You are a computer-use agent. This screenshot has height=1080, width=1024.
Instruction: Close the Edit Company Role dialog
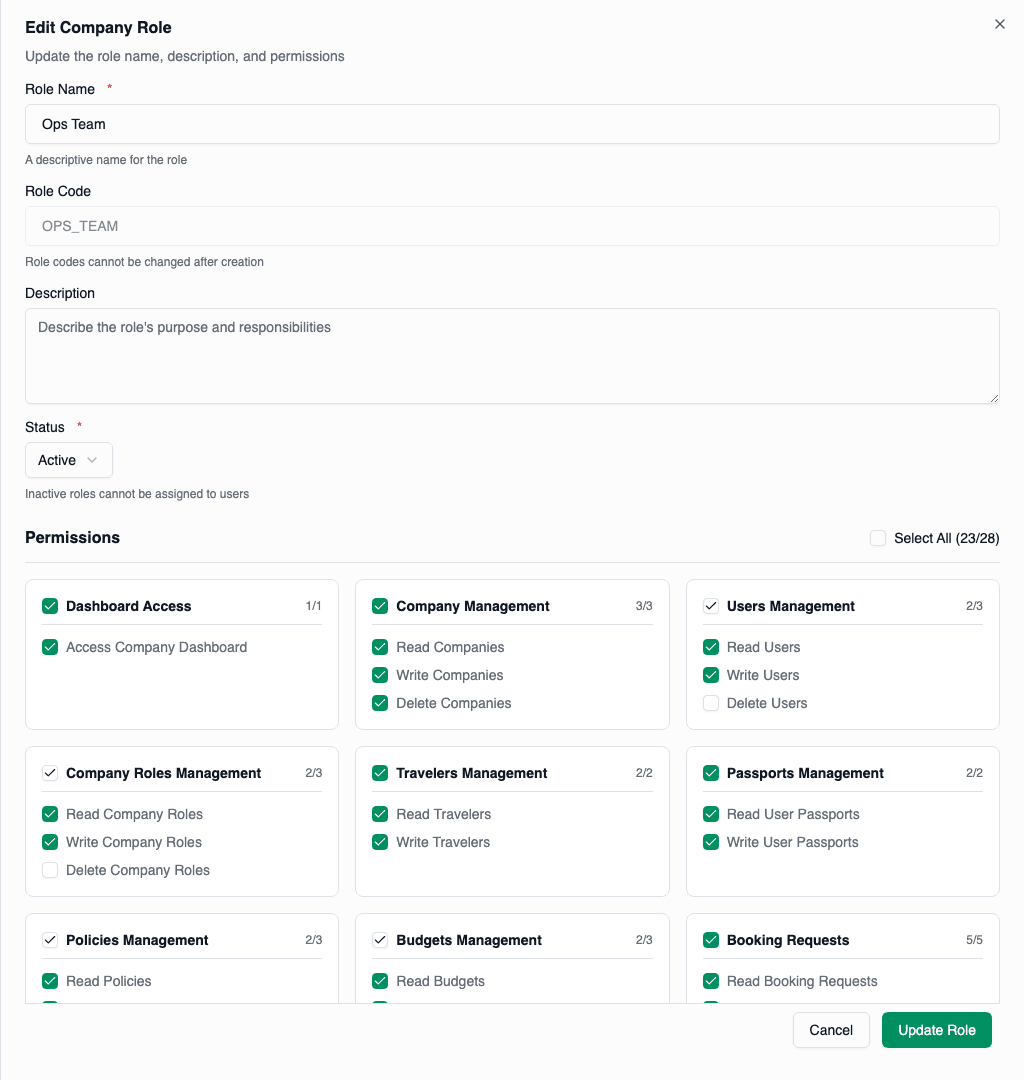point(999,24)
